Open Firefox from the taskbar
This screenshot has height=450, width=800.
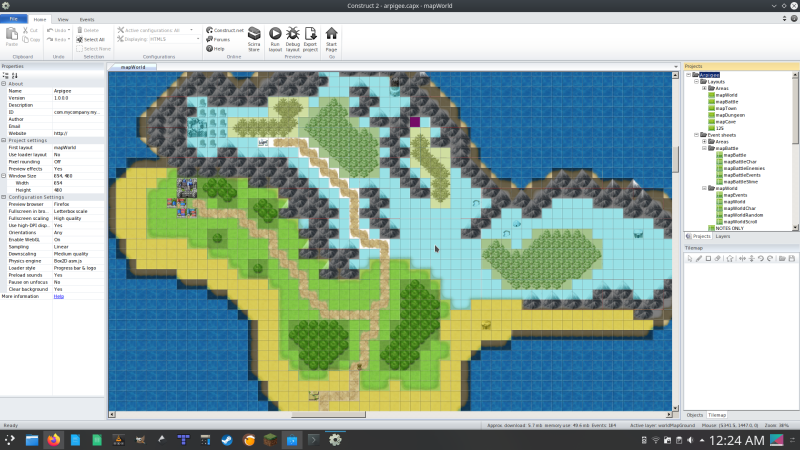(x=54, y=440)
